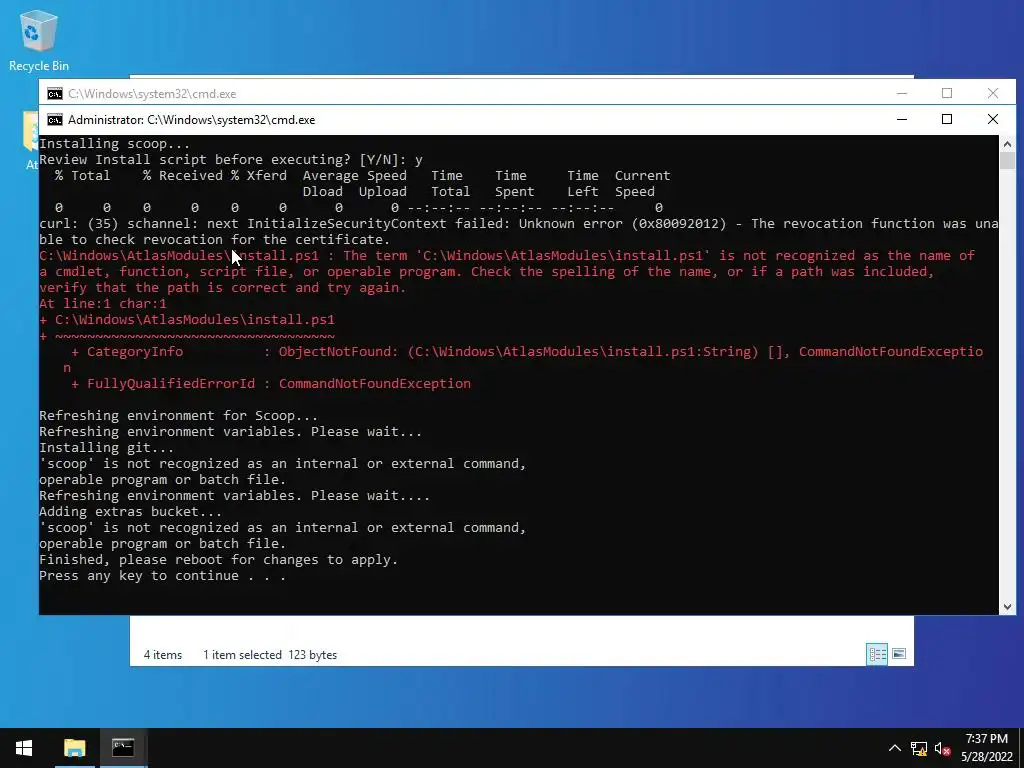Close the Administrator cmd window
1024x768 pixels.
(993, 120)
